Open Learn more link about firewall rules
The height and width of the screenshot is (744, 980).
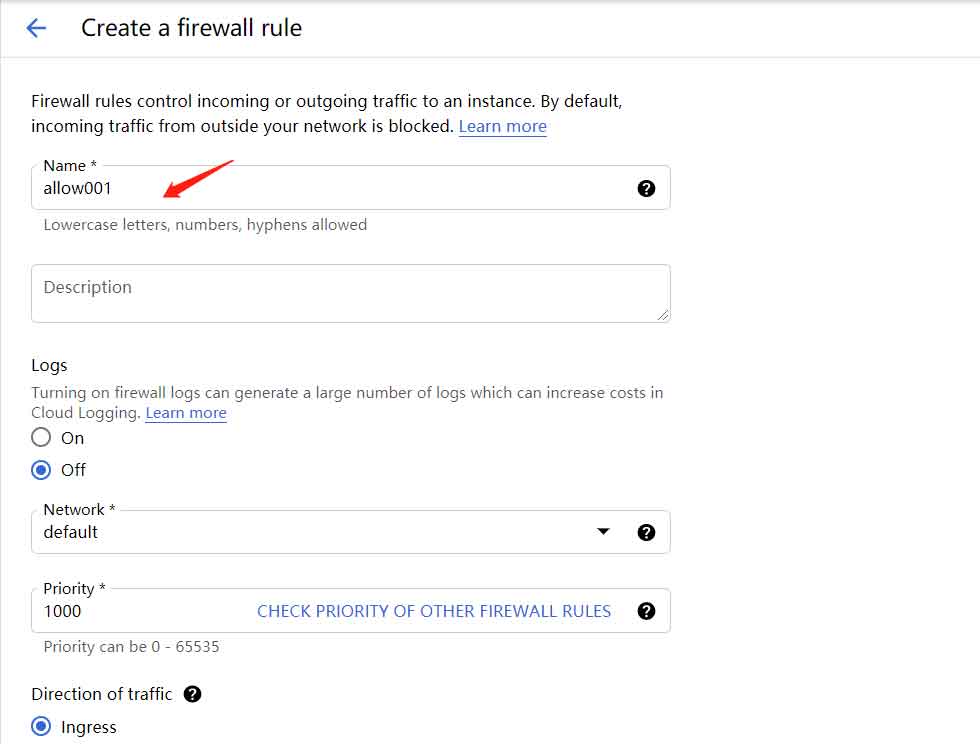click(502, 126)
